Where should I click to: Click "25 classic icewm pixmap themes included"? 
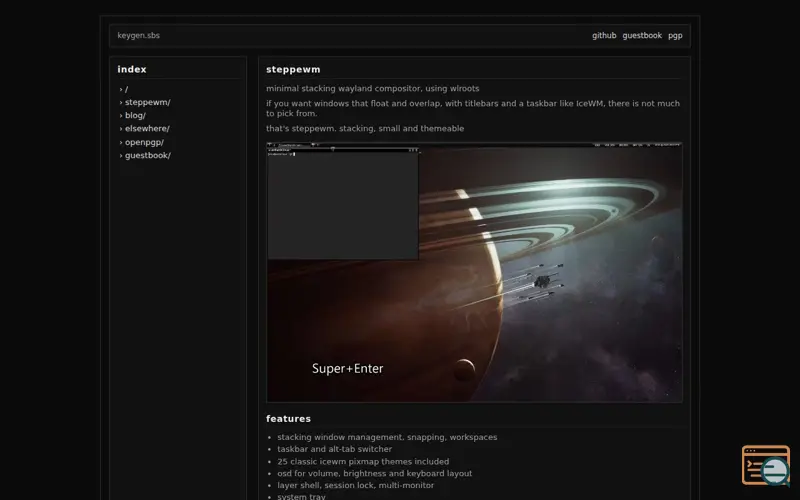tap(363, 462)
